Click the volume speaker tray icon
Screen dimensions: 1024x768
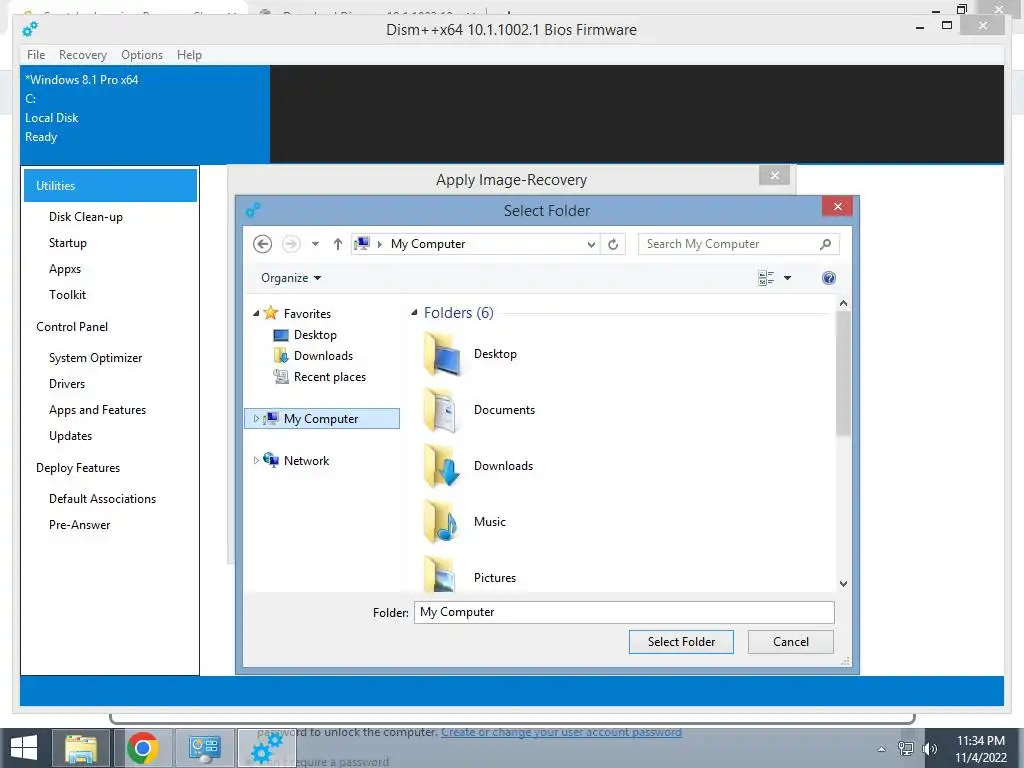(x=929, y=749)
